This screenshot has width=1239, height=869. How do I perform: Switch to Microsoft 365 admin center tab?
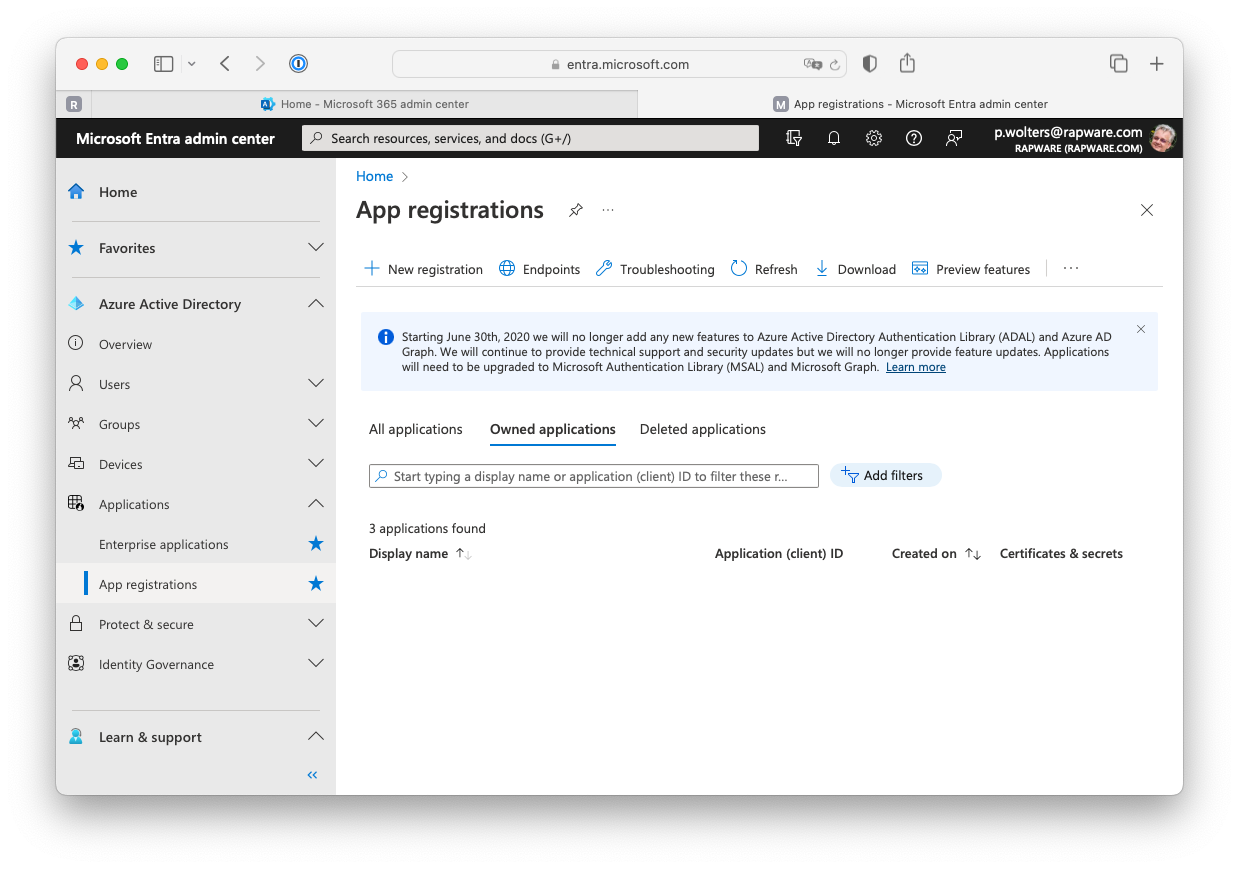(x=365, y=104)
